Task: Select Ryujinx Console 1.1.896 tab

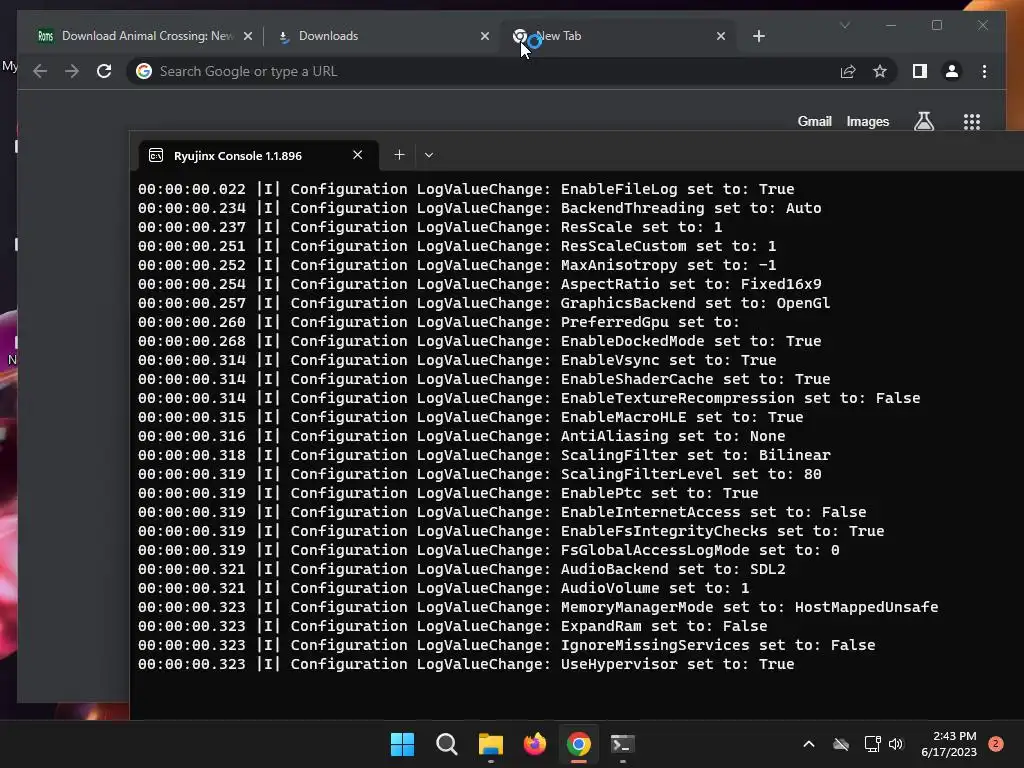Action: [x=258, y=155]
